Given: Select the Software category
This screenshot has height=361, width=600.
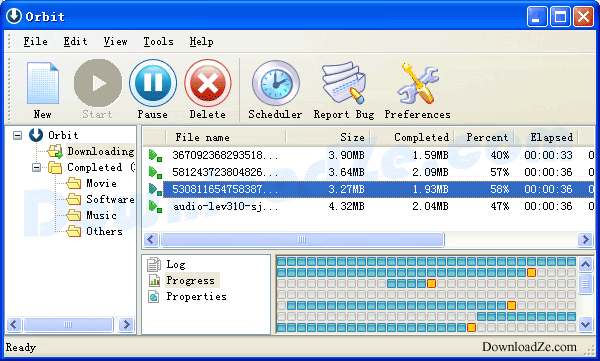Looking at the screenshot, I should 110,199.
